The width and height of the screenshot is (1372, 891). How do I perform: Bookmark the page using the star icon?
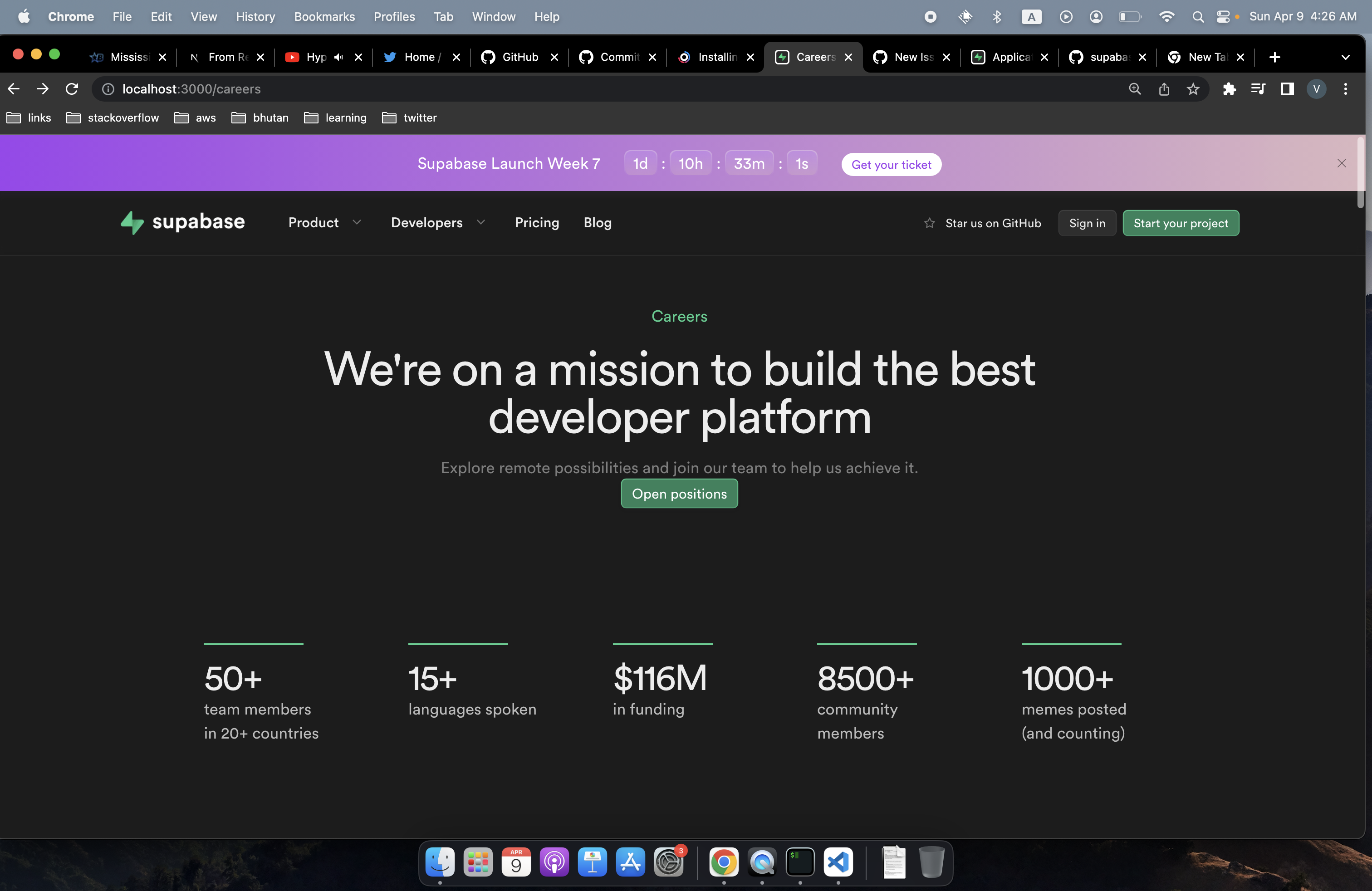click(1193, 89)
